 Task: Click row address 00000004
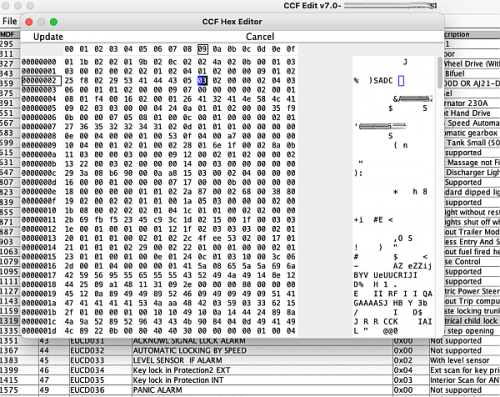tap(39, 99)
